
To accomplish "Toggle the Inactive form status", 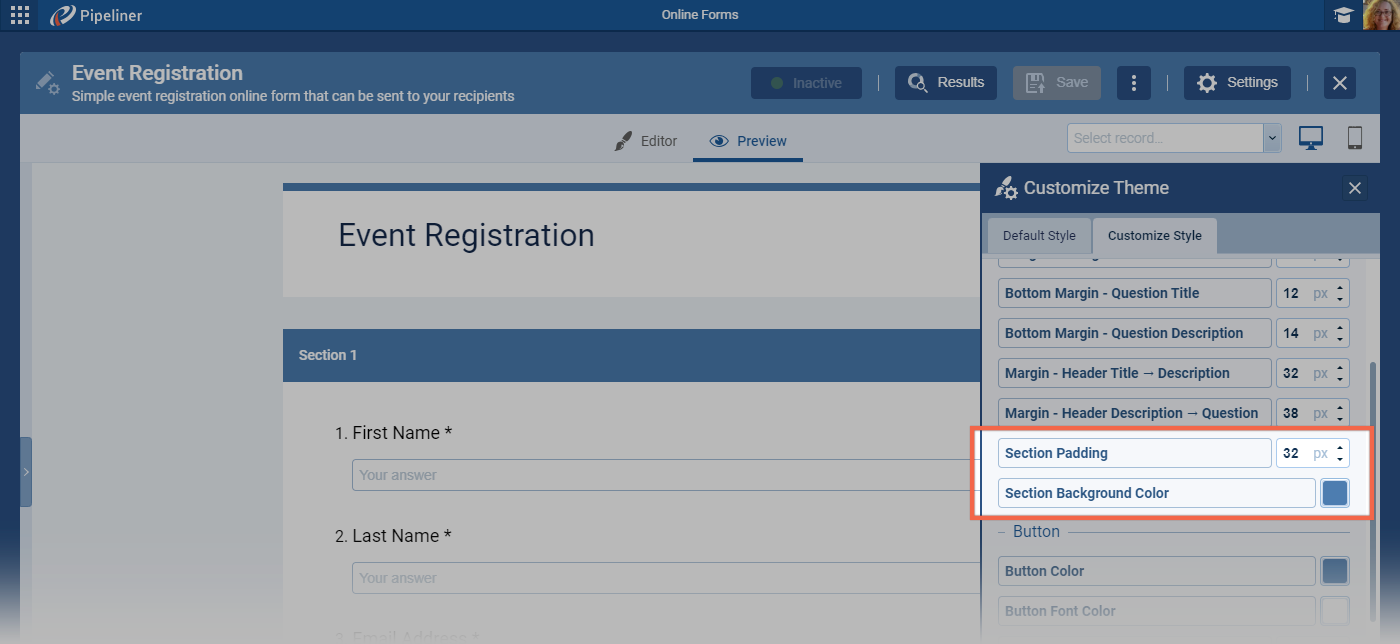I will [x=806, y=83].
